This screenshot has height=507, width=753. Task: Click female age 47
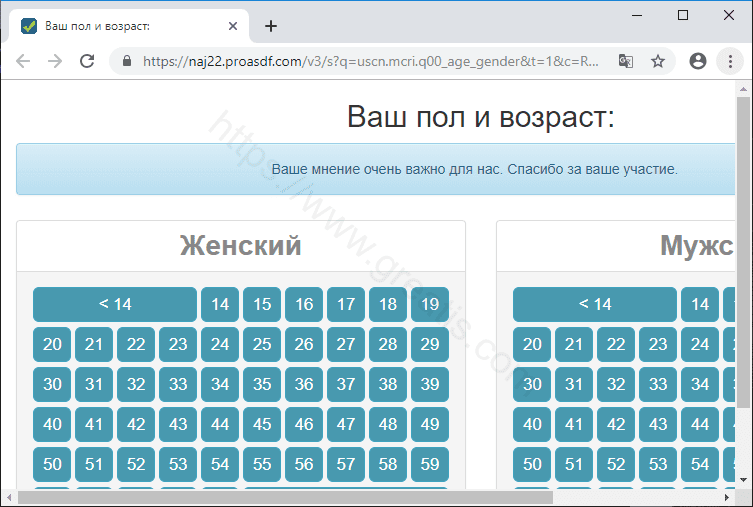pyautogui.click(x=346, y=424)
